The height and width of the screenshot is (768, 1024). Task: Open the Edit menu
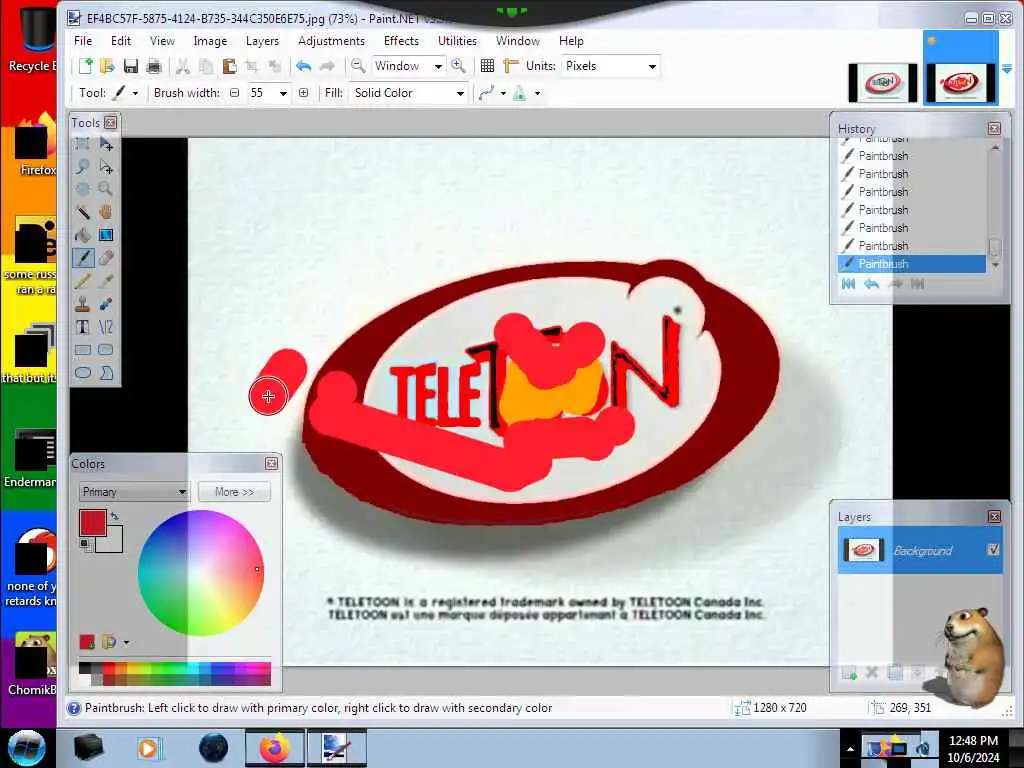point(121,40)
